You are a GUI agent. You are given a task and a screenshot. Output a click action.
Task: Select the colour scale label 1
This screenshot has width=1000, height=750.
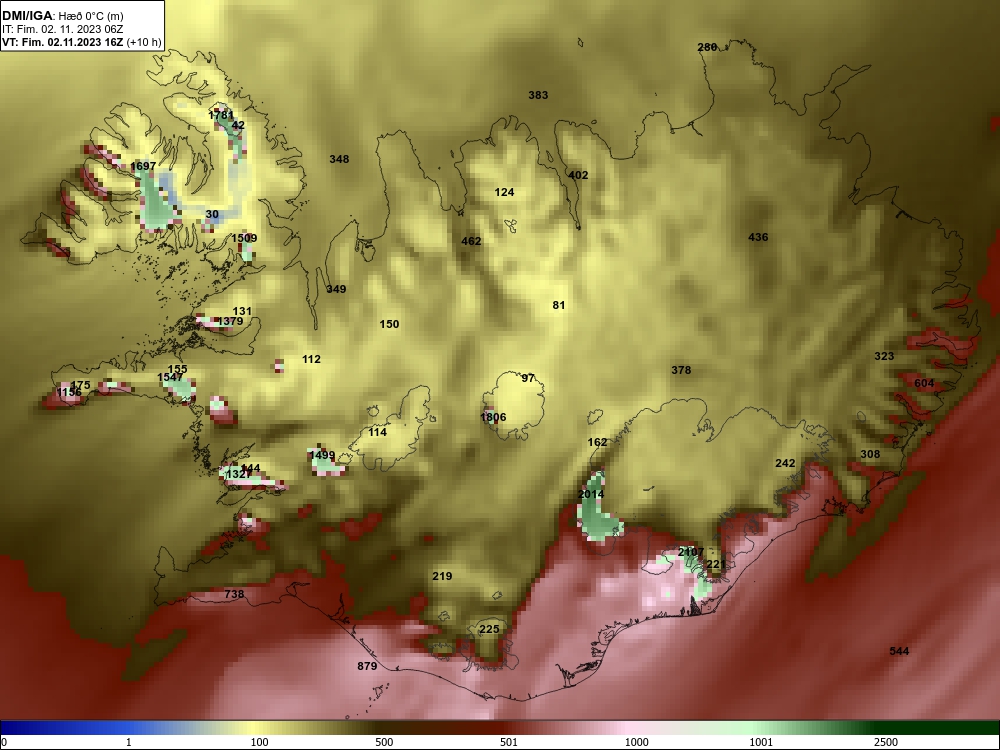coord(129,742)
